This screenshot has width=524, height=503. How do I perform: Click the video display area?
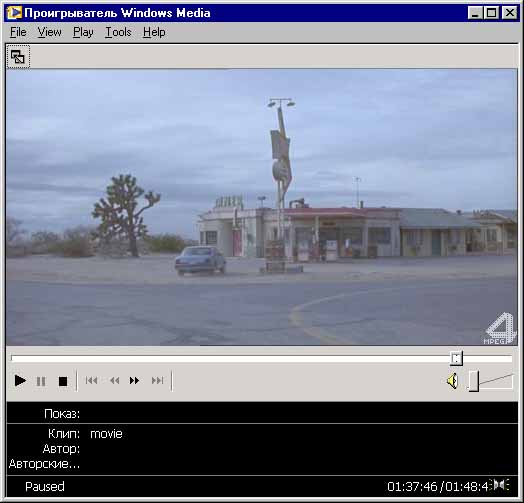(x=261, y=207)
